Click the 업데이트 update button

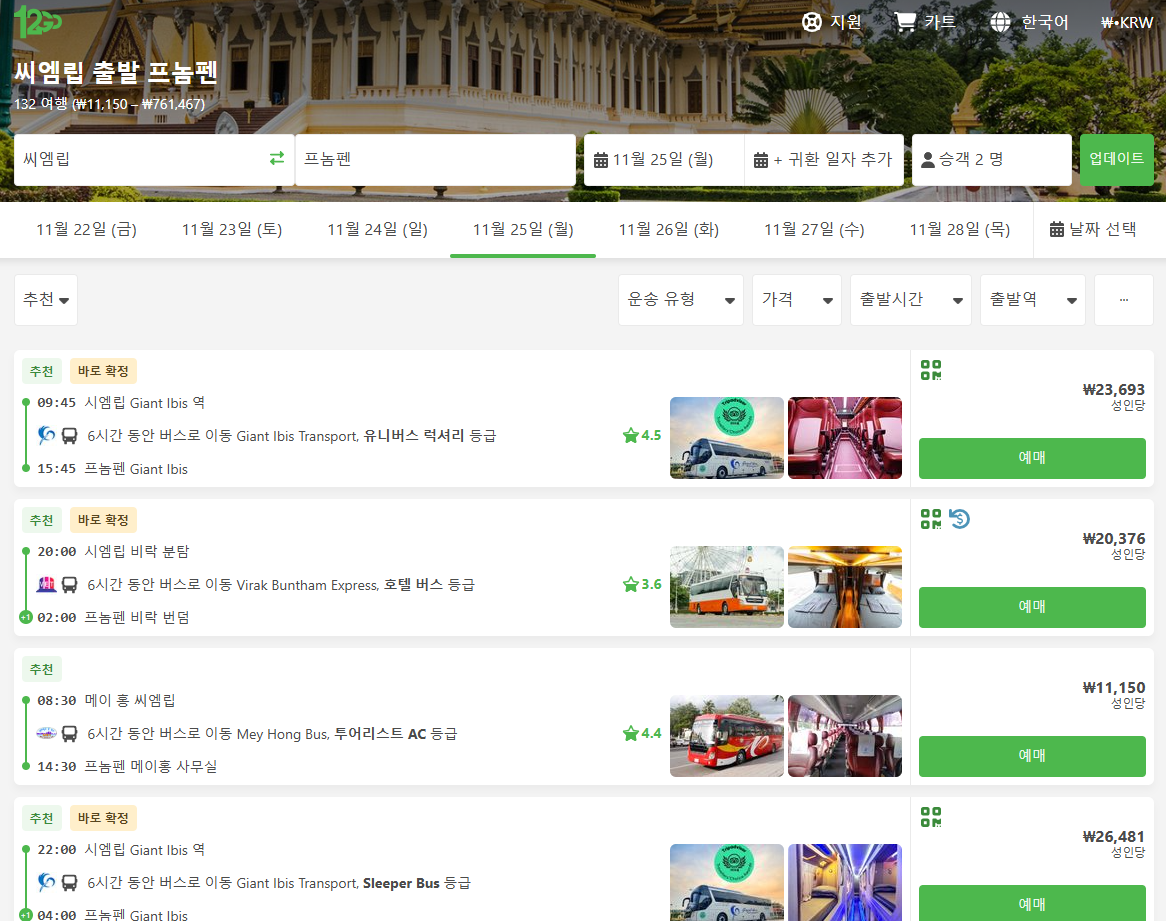click(1116, 160)
